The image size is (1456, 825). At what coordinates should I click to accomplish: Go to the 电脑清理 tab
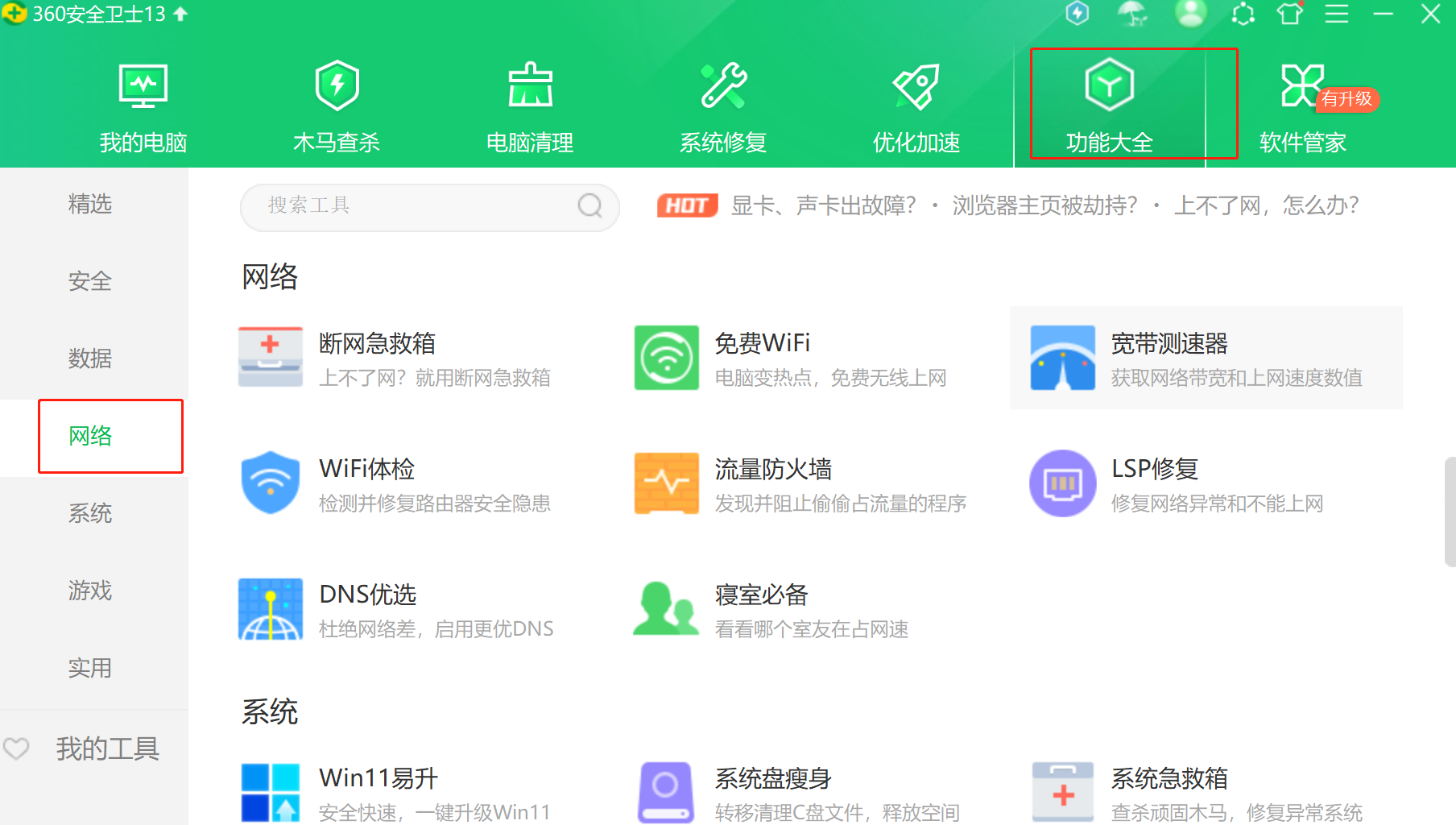click(530, 107)
